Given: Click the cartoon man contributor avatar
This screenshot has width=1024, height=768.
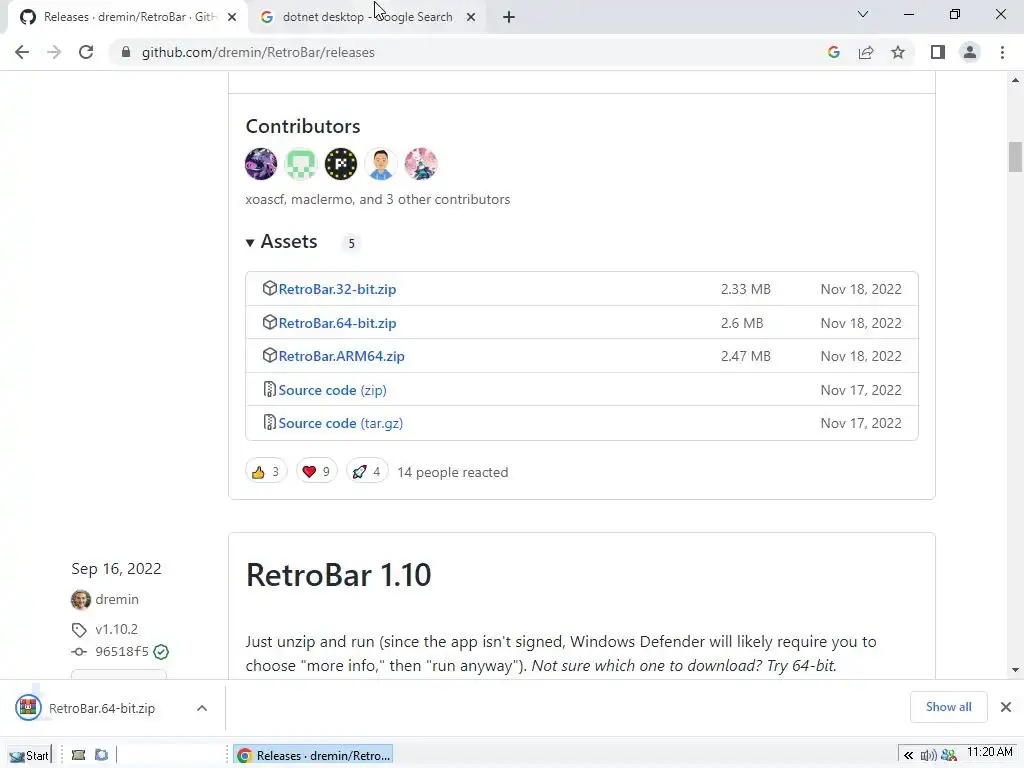Looking at the screenshot, I should point(381,163).
